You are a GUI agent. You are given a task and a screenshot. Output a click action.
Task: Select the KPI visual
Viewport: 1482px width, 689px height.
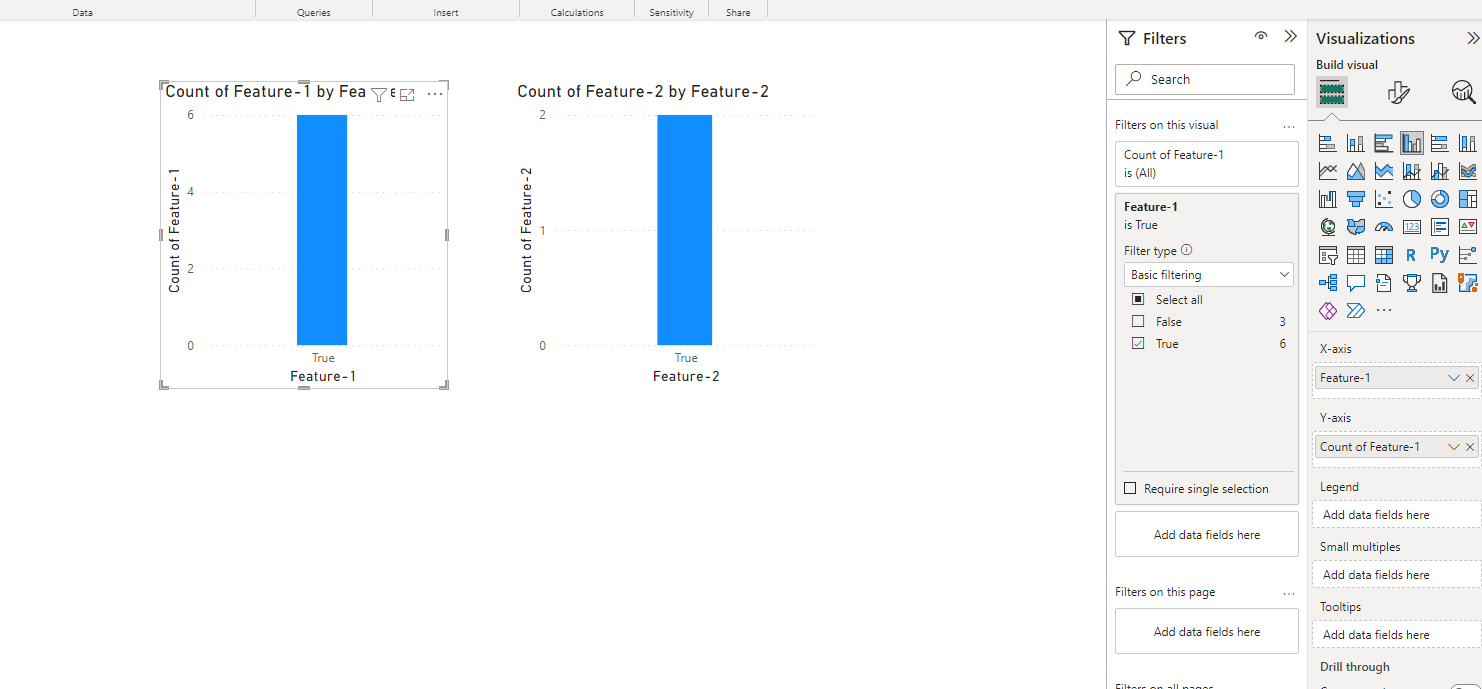click(x=1468, y=227)
